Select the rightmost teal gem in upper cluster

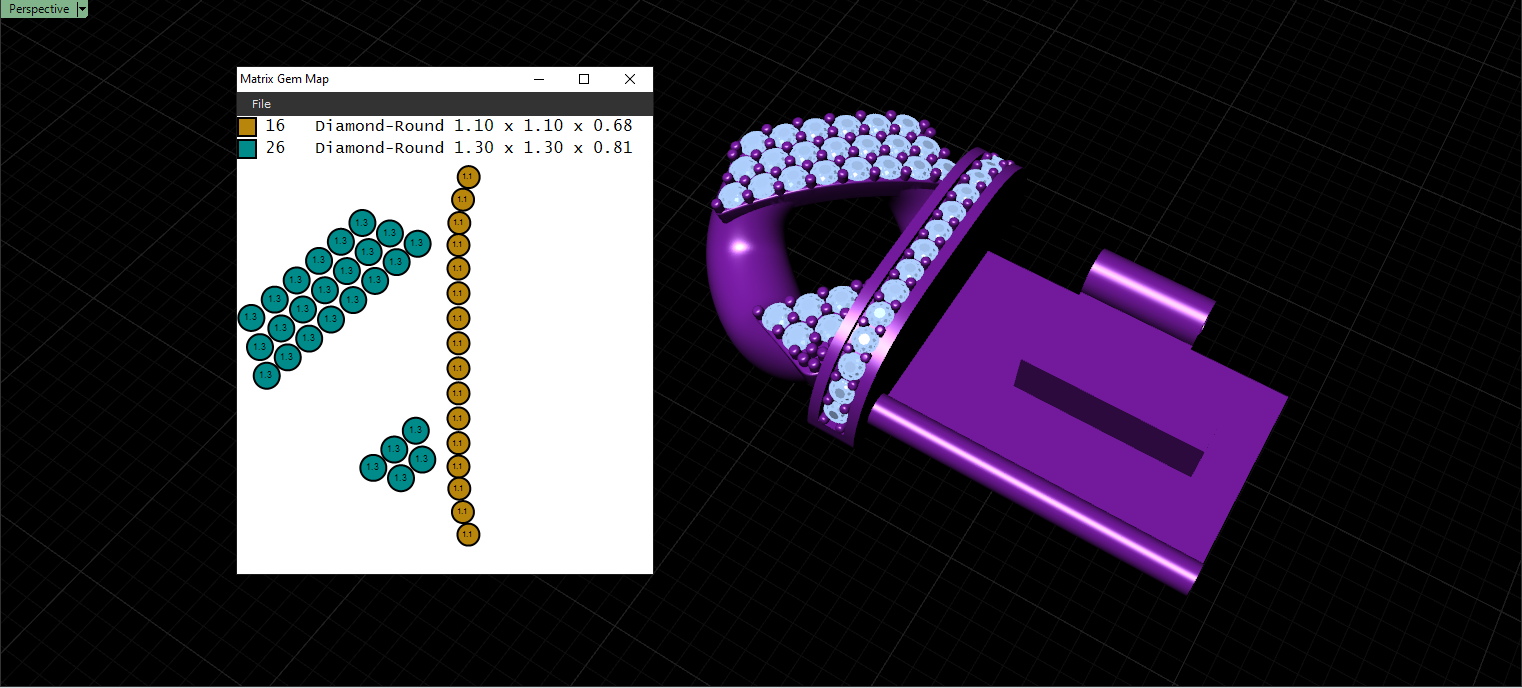click(417, 243)
